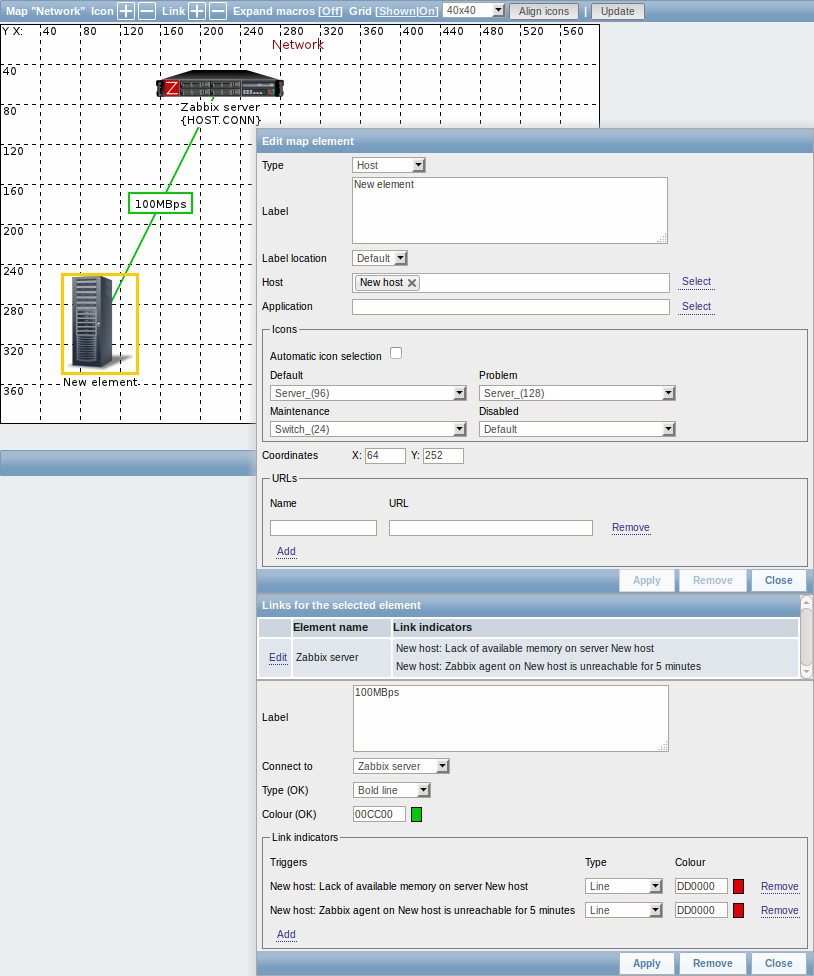Click the 100MBps link label on the map
This screenshot has width=814, height=976.
coord(161,204)
